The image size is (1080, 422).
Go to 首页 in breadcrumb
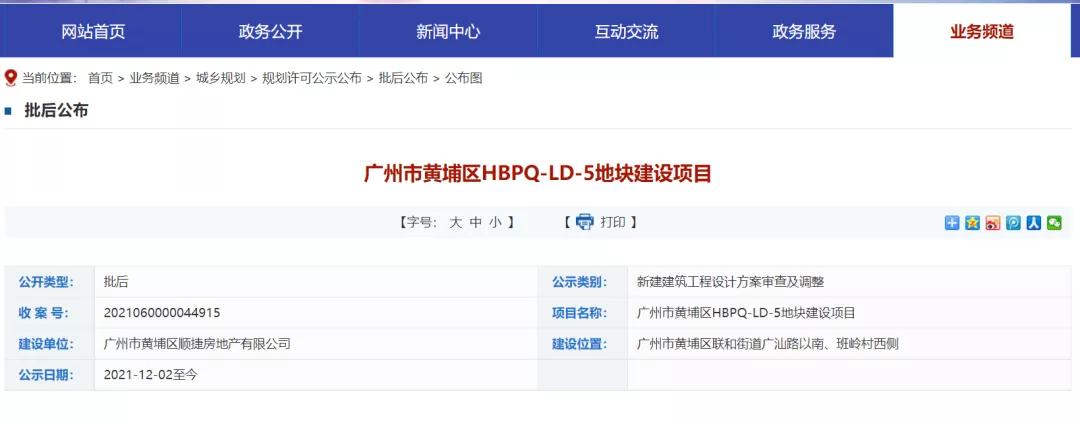(101, 78)
